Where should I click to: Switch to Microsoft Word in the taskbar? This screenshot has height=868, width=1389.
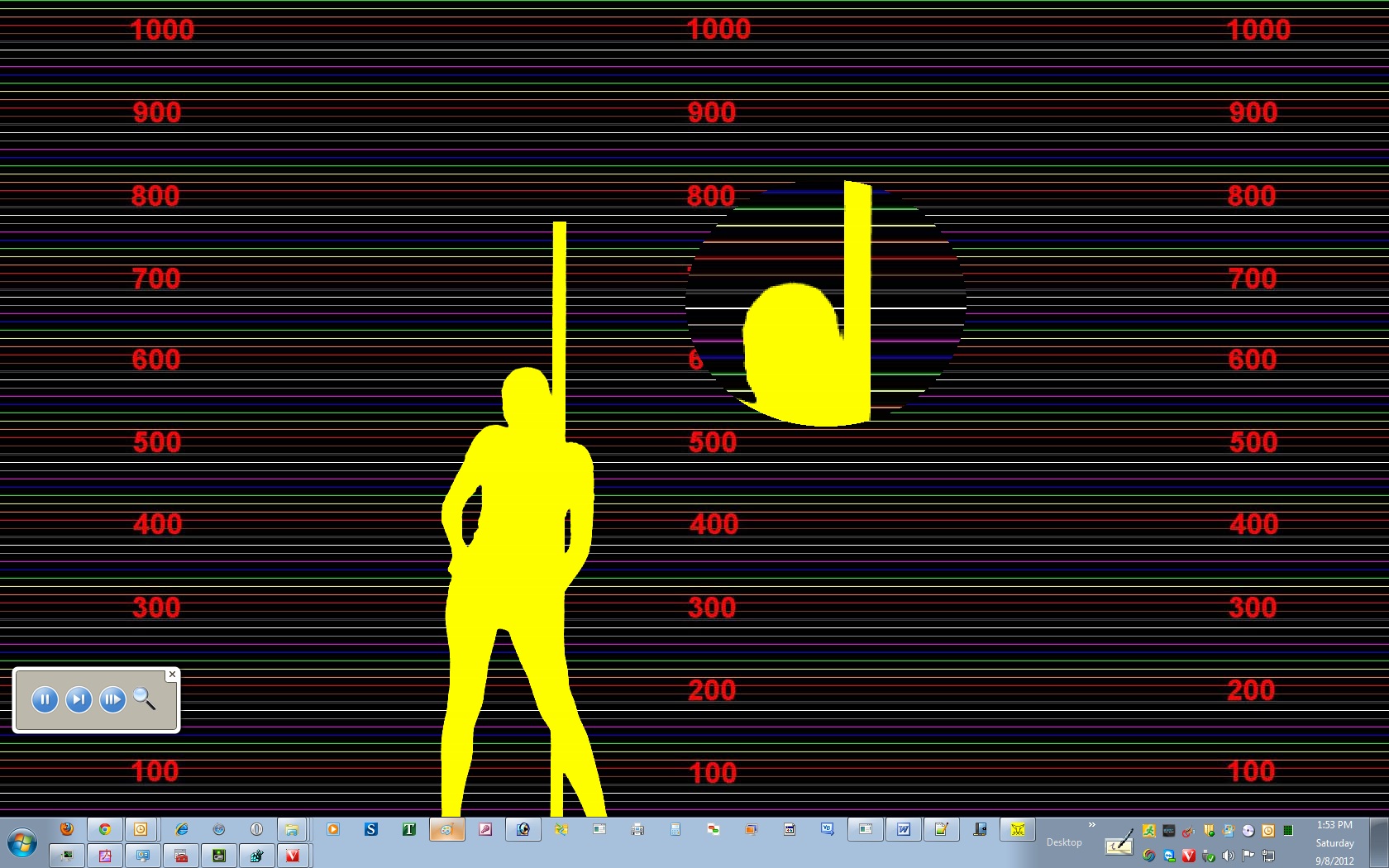pos(904,829)
